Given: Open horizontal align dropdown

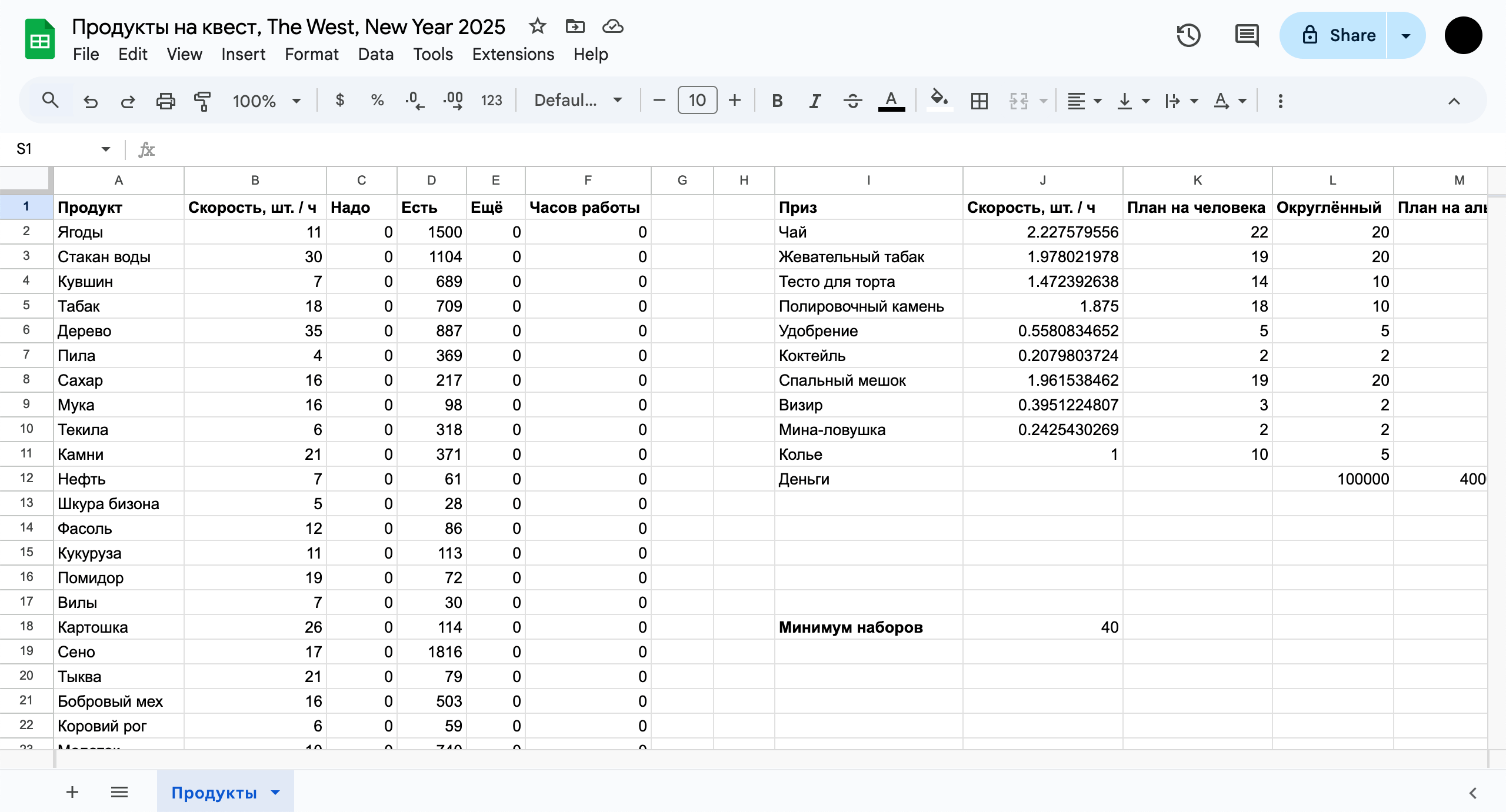Looking at the screenshot, I should click(1084, 101).
